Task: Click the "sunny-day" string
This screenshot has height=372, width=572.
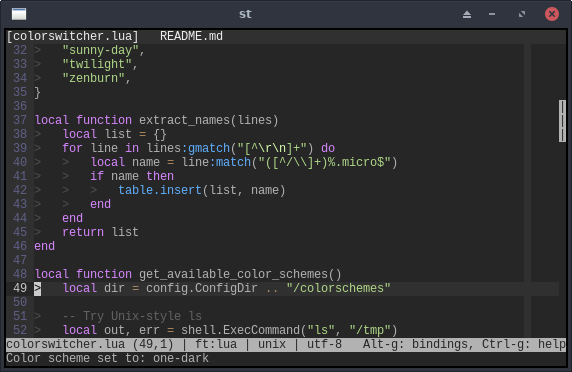Action: pyautogui.click(x=100, y=50)
